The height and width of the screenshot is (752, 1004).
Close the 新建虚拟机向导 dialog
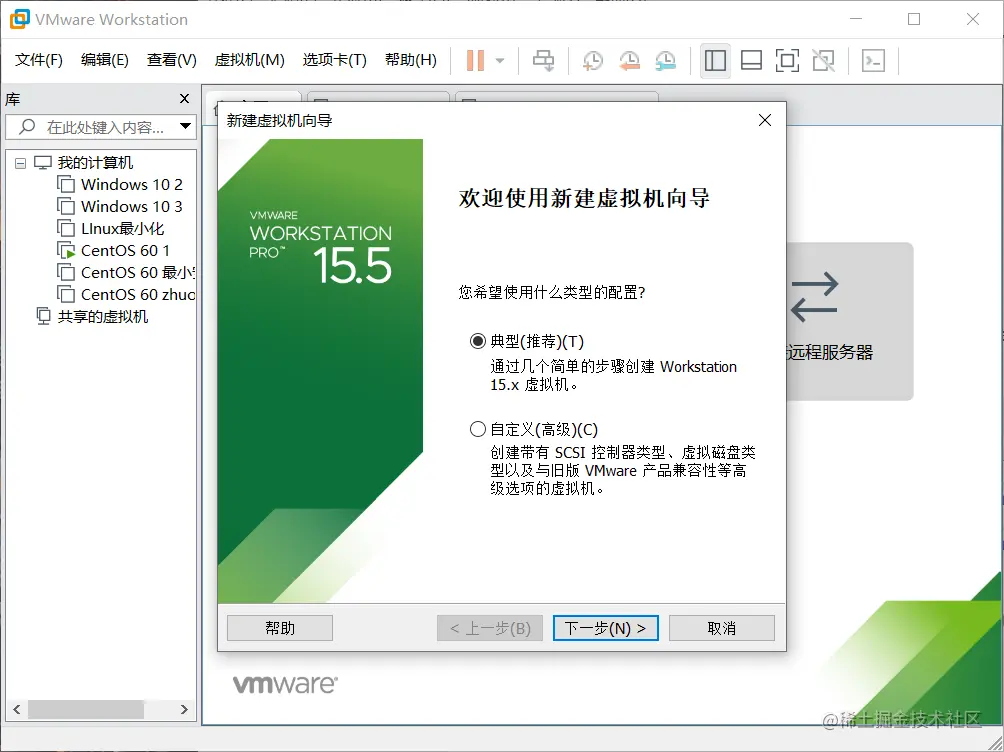765,120
